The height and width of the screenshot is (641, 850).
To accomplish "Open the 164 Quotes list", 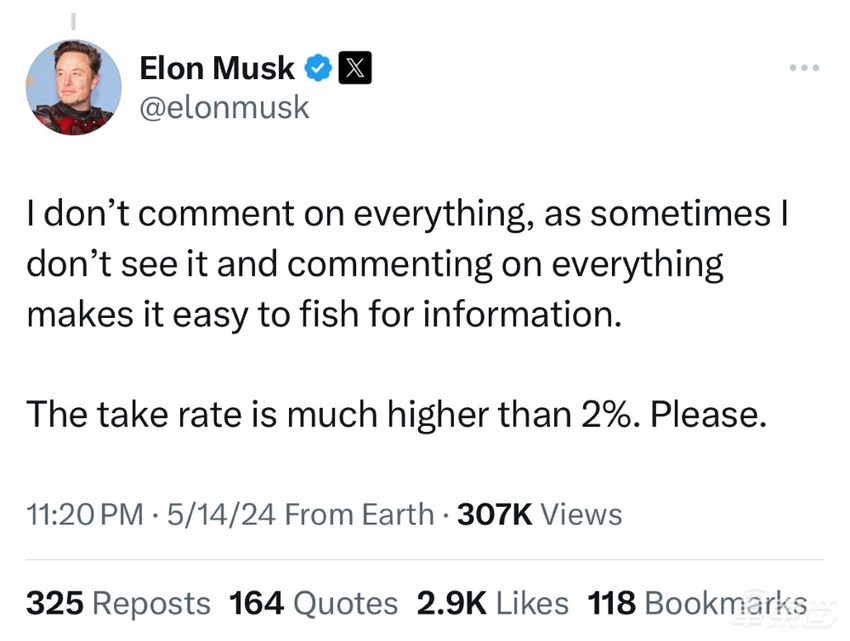I will coord(313,603).
